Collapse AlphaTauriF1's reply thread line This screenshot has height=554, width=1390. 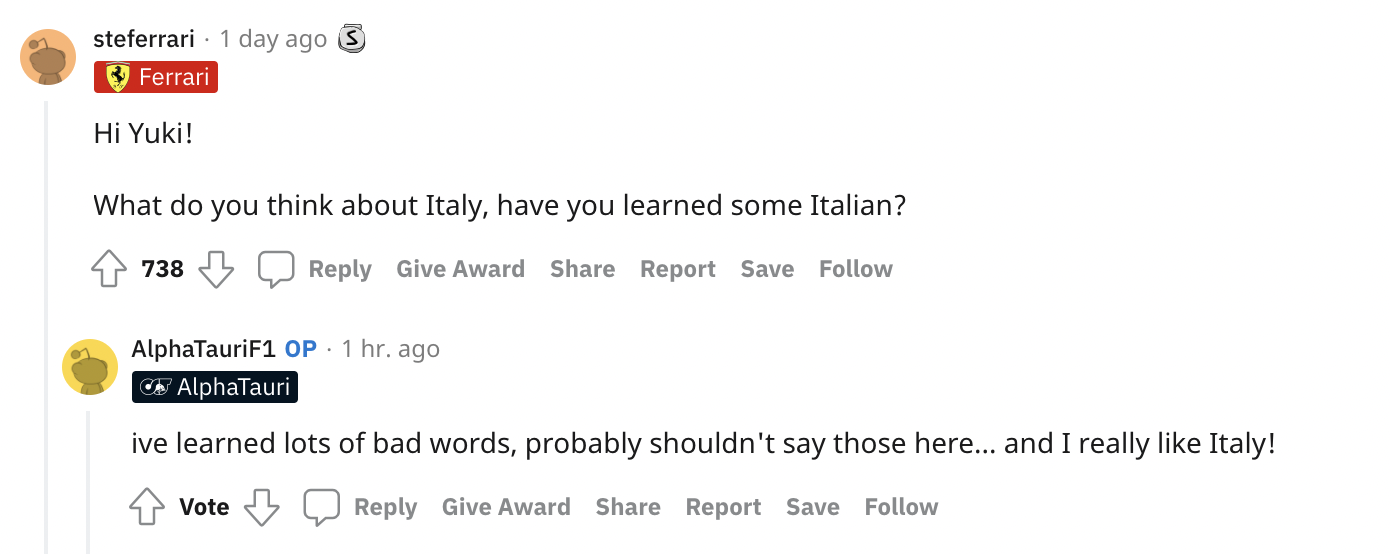(88, 480)
